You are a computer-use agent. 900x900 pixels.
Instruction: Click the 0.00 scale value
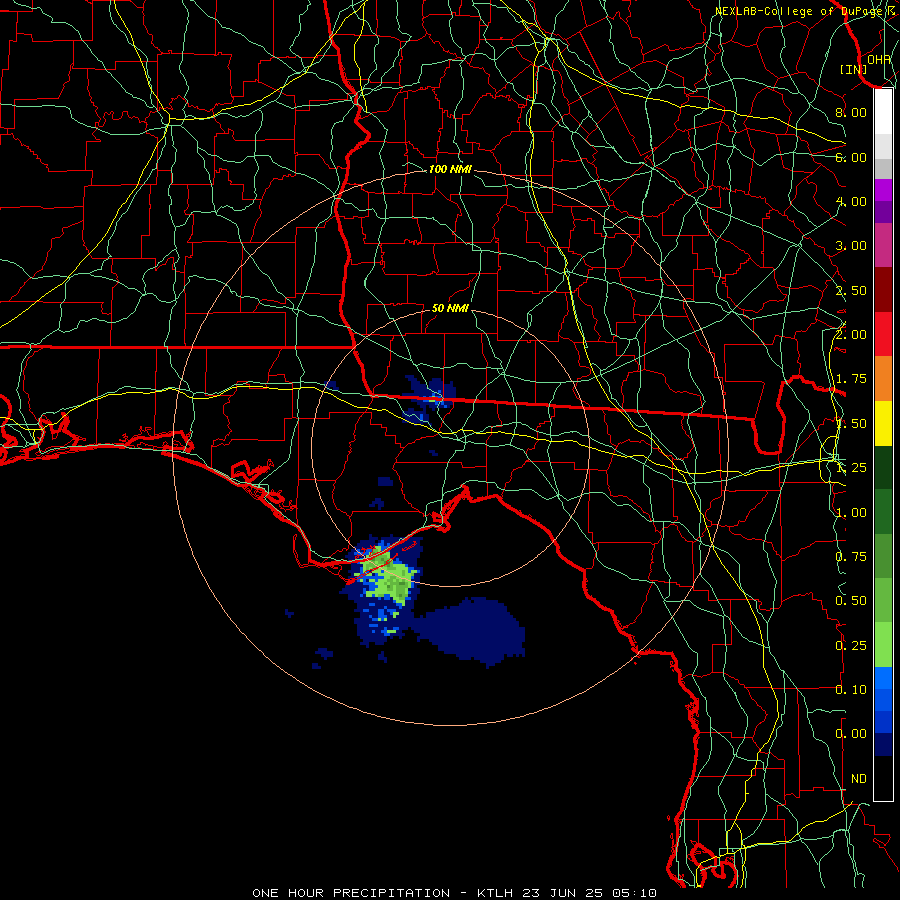click(851, 734)
